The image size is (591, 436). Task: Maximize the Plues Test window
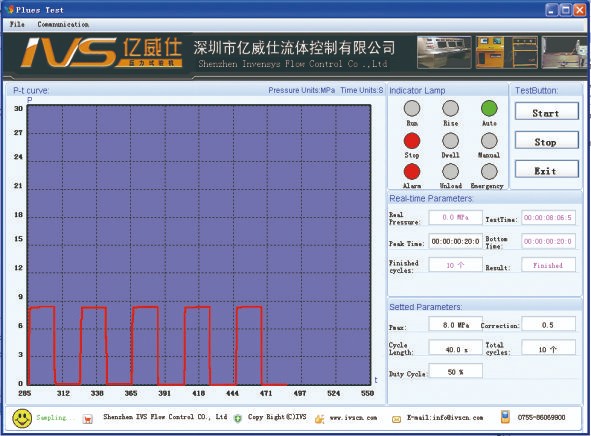click(565, 10)
